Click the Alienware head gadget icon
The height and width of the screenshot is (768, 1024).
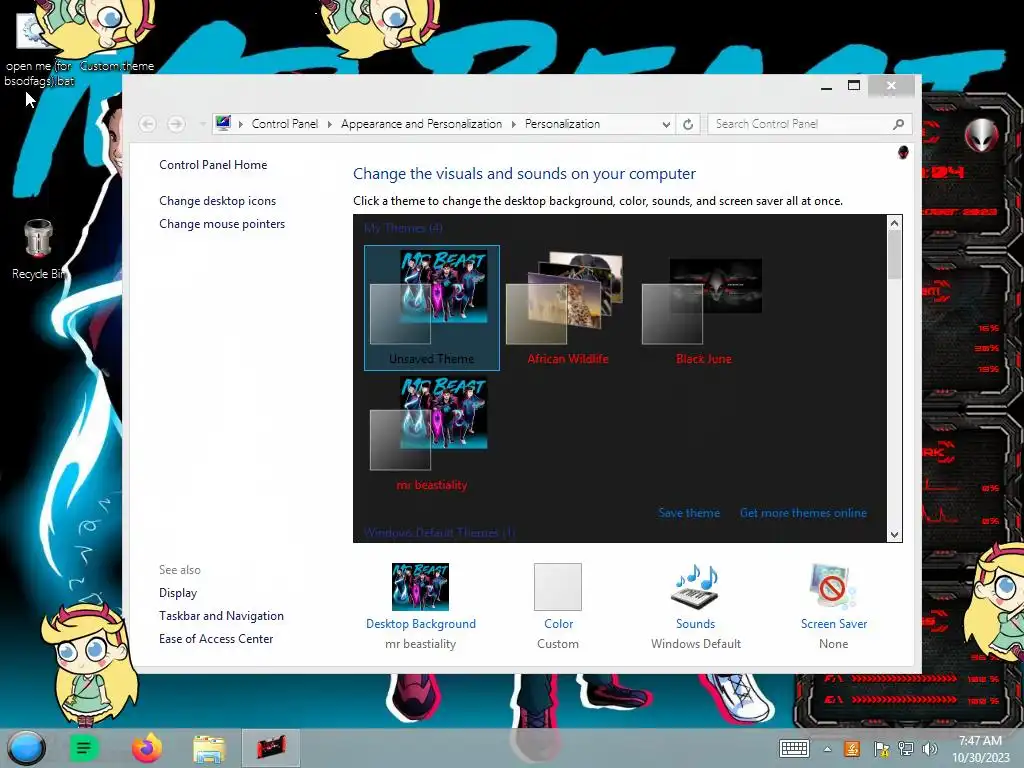982,135
